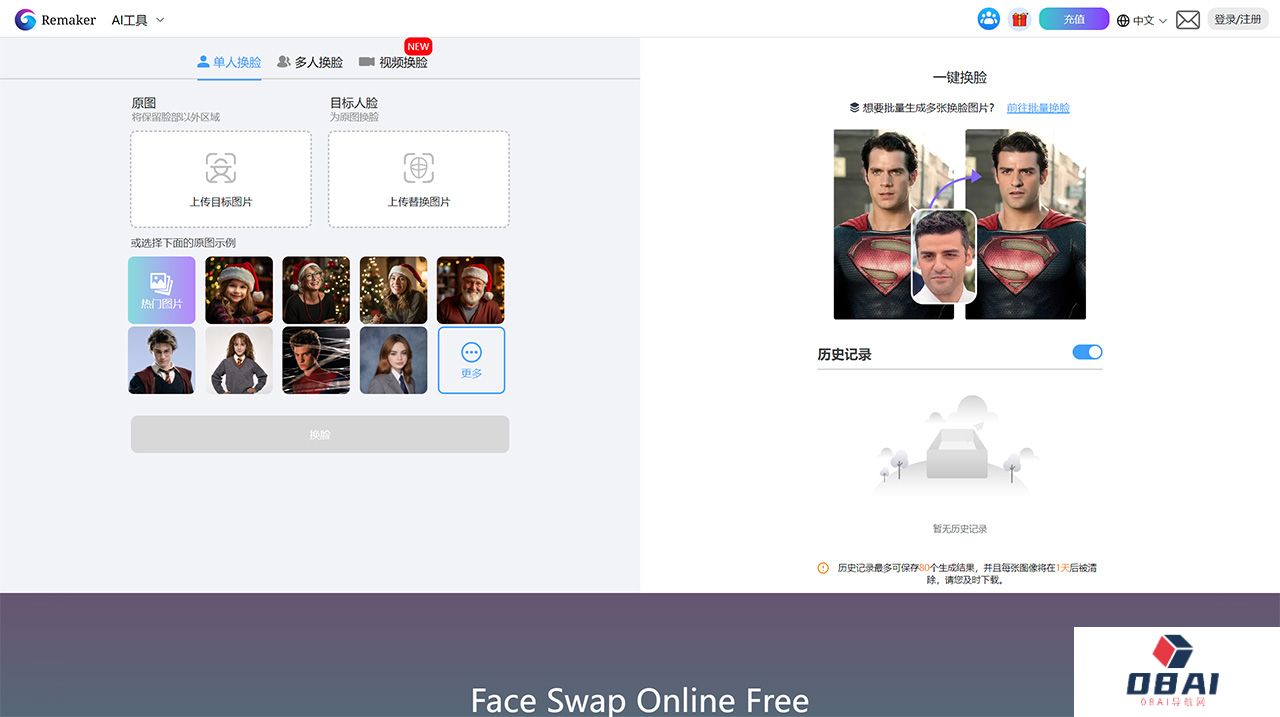Switch to the 视频换脸 tab

[x=393, y=62]
